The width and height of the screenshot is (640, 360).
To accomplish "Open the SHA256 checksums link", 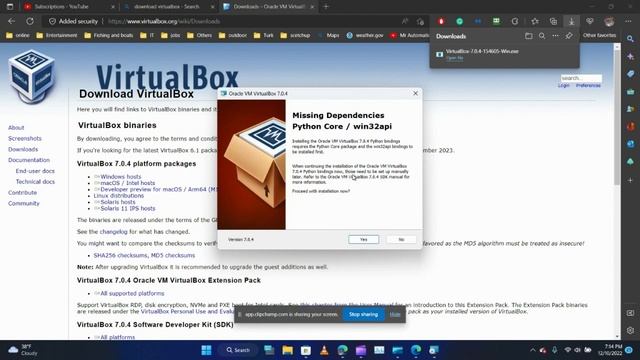I will click(x=120, y=256).
